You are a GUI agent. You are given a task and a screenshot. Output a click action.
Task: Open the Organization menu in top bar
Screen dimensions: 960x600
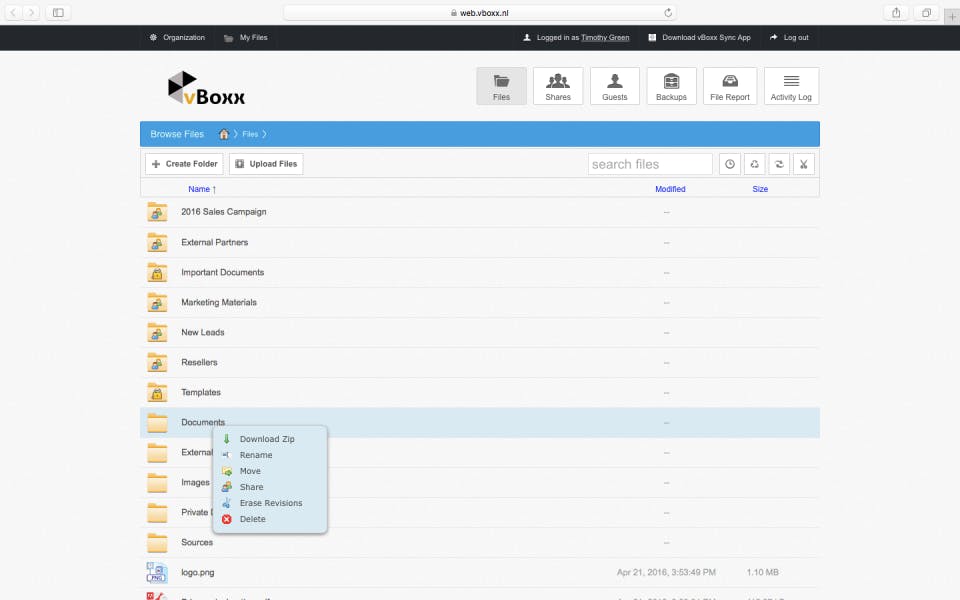(x=178, y=37)
